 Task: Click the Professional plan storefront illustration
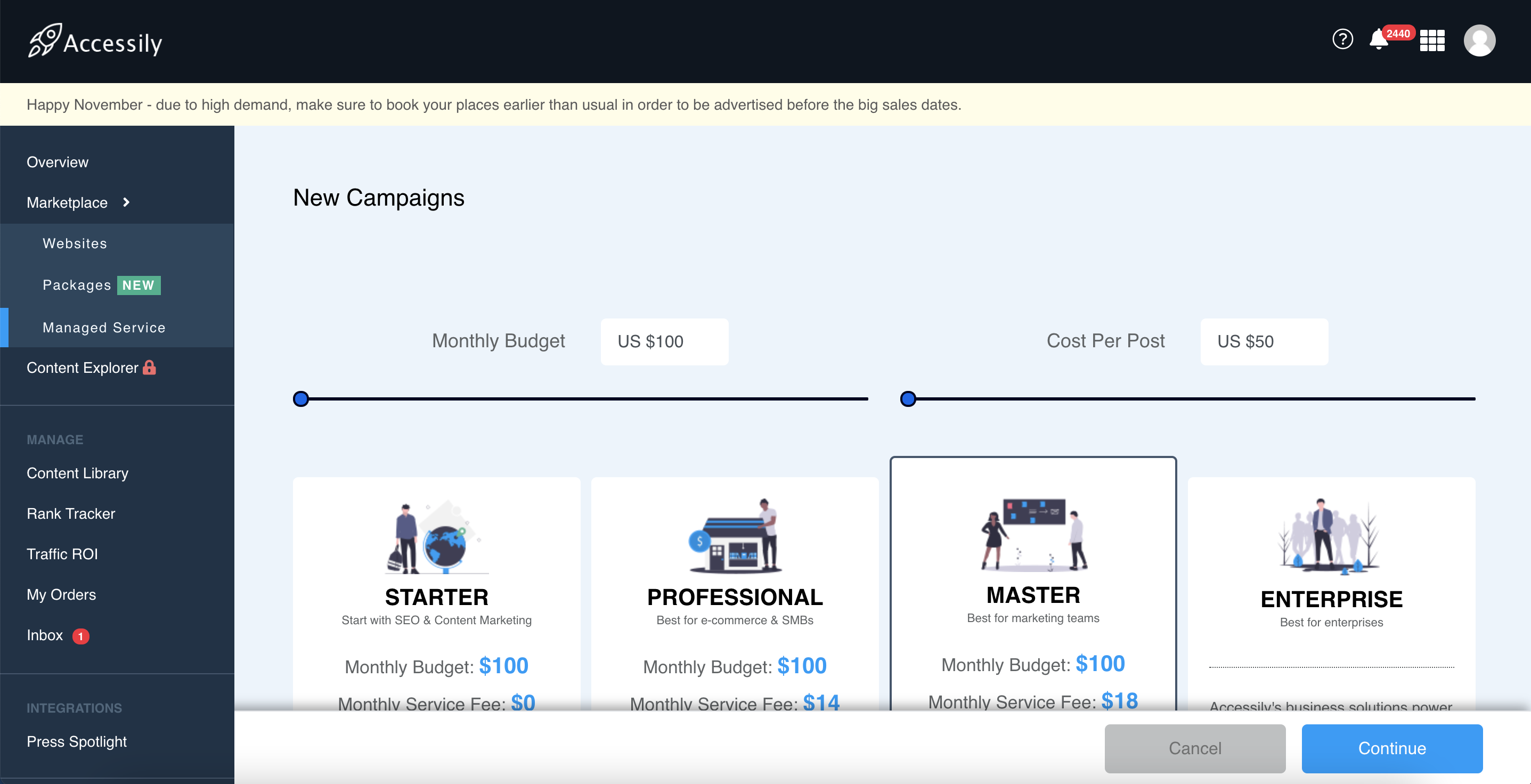735,536
